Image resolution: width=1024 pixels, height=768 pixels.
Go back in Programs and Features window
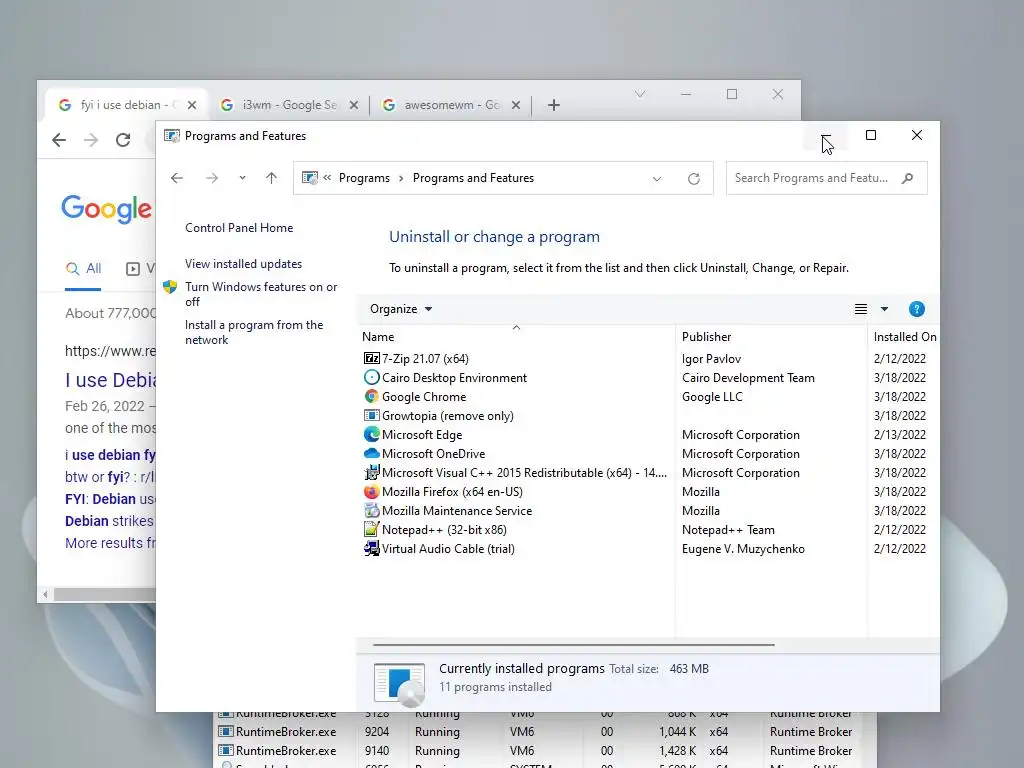click(177, 178)
